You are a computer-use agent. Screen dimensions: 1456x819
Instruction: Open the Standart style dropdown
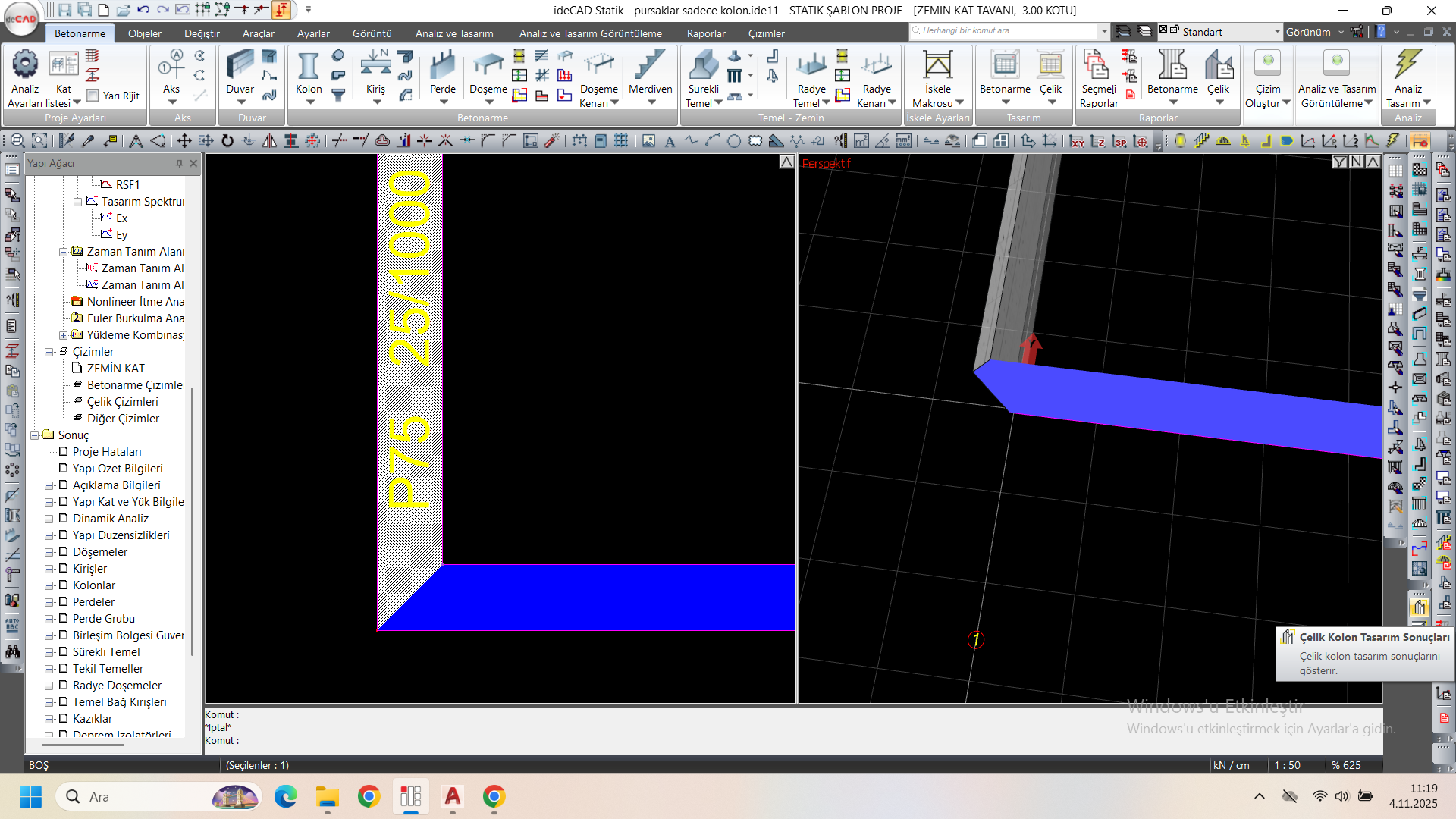click(x=1277, y=32)
